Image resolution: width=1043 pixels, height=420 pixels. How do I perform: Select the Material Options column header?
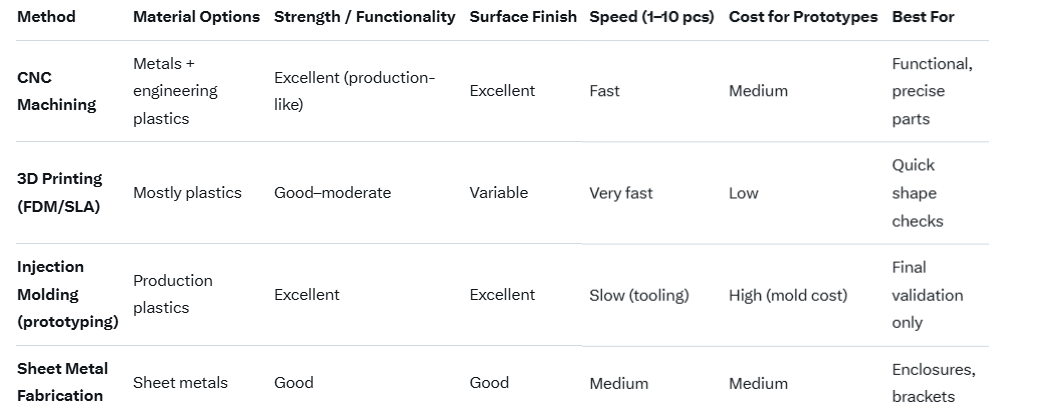pos(196,17)
